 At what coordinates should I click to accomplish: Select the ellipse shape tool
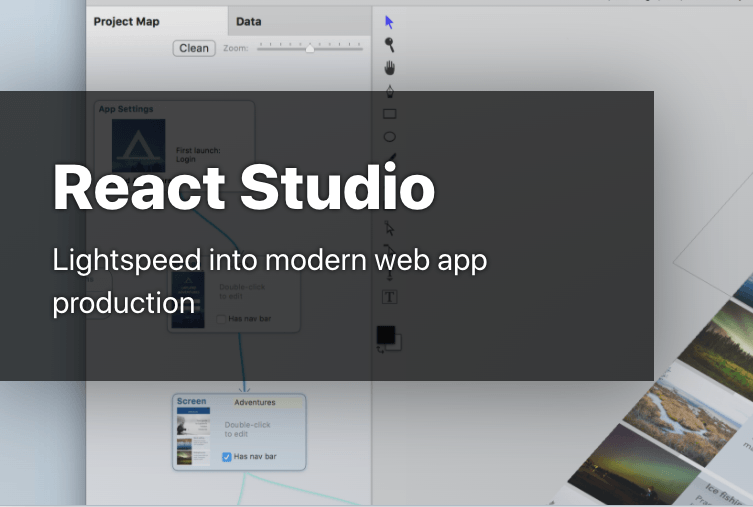tap(389, 137)
